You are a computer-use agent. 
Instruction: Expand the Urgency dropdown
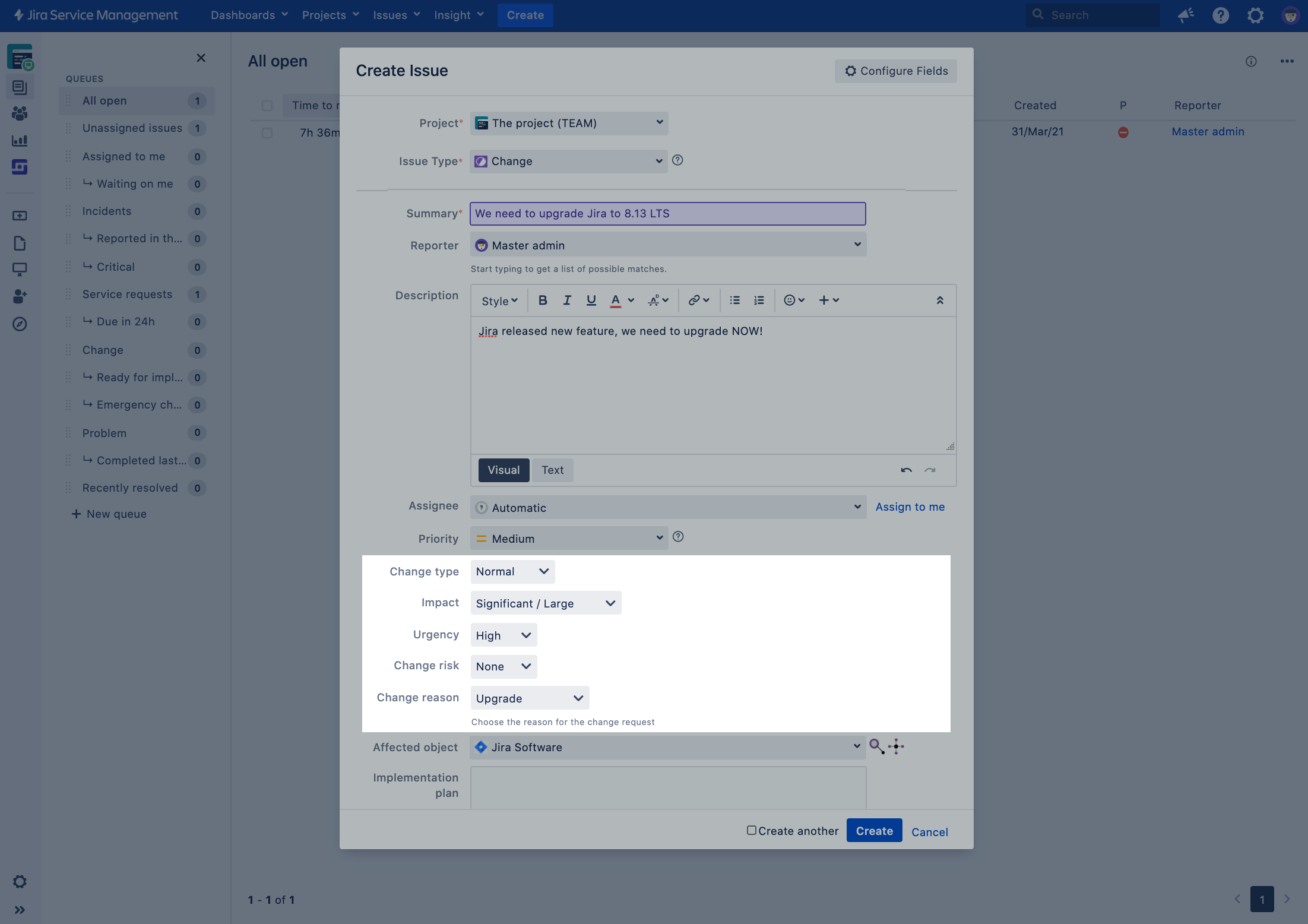503,635
